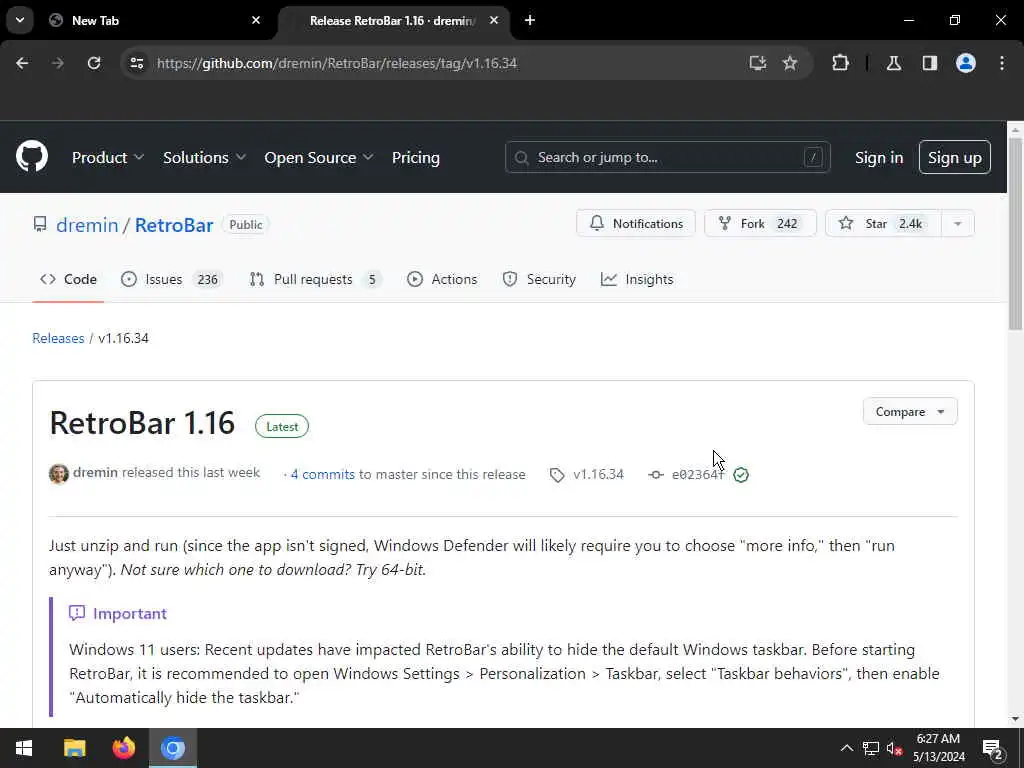Bookmark this page with the star icon
This screenshot has height=768, width=1024.
click(x=790, y=63)
